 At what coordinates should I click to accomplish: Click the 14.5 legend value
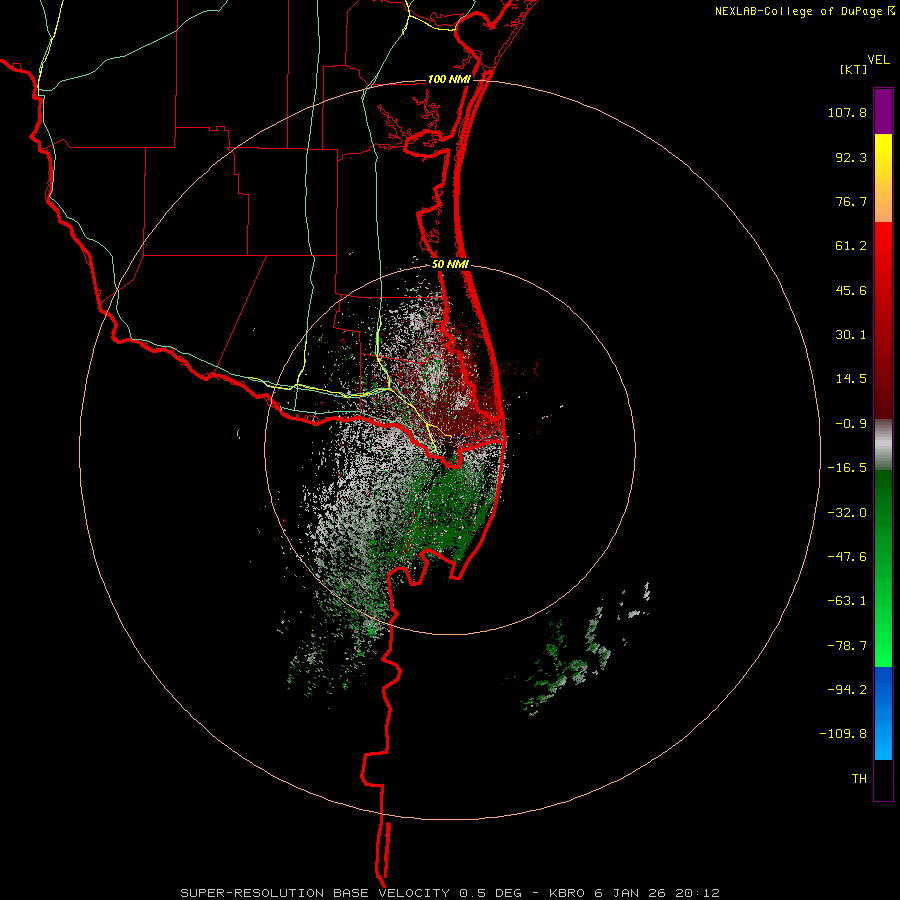click(851, 379)
